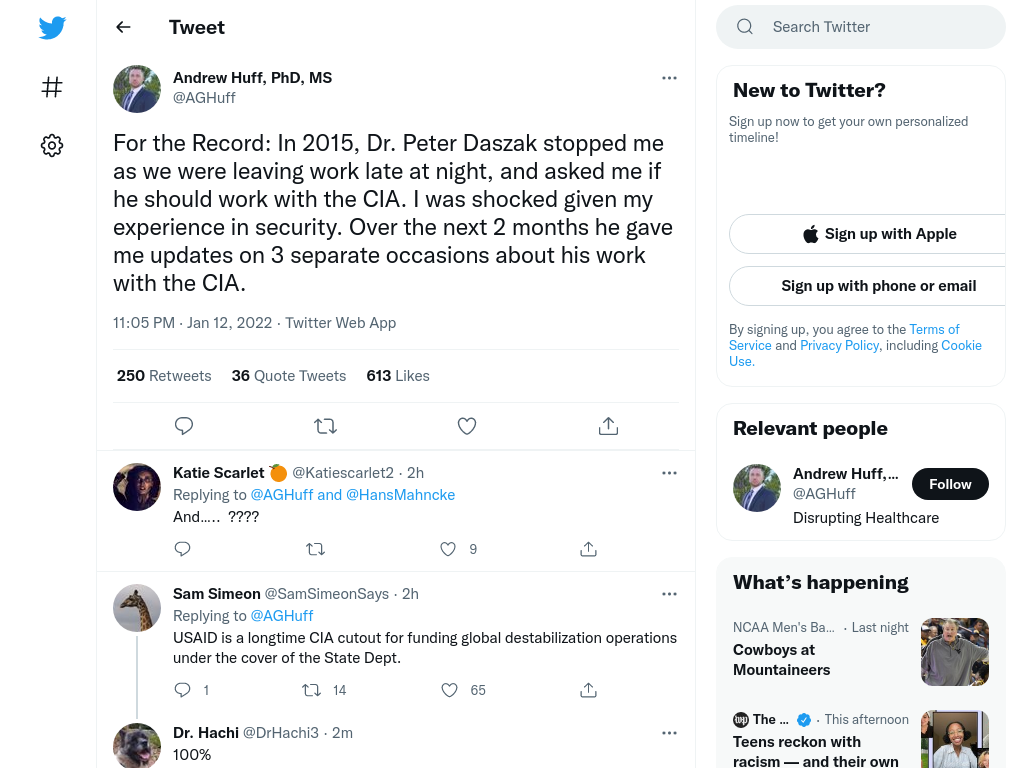1024x768 pixels.
Task: Retweet Andrew Huff's main tweet
Action: pos(325,426)
